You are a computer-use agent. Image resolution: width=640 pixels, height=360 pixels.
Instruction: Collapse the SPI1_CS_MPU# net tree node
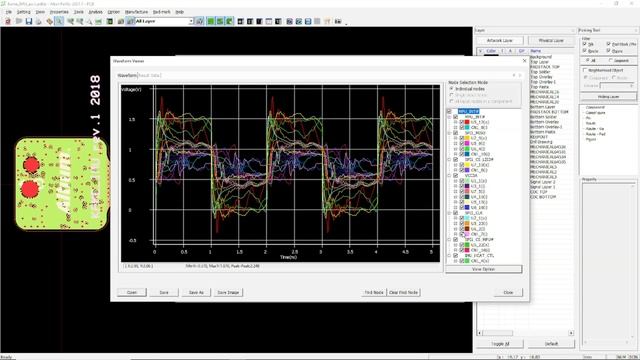click(450, 239)
